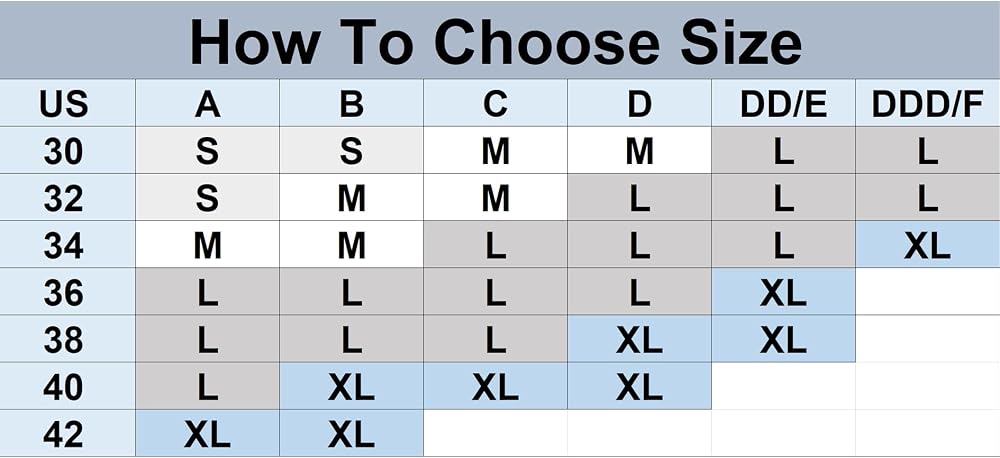Click the XL cell for 40 B
The width and height of the screenshot is (1000, 458).
tap(351, 386)
